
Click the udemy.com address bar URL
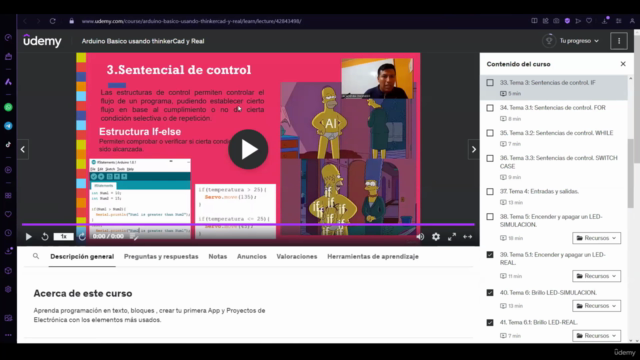tap(191, 21)
